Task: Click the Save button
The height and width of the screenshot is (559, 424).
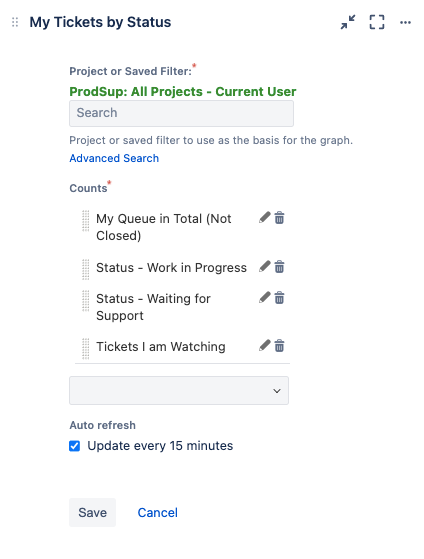Action: [x=92, y=512]
